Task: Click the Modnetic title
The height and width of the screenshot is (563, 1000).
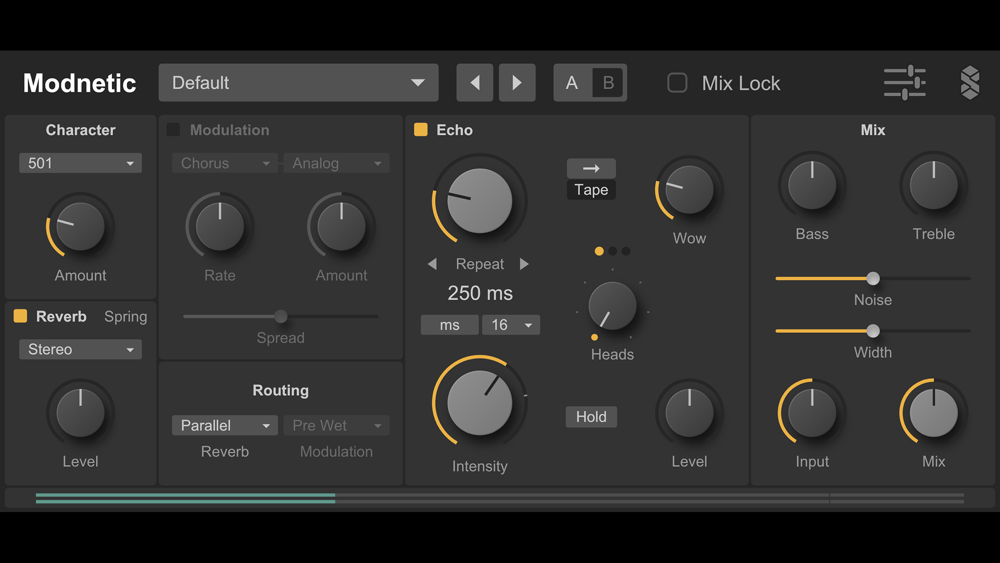Action: [x=80, y=83]
